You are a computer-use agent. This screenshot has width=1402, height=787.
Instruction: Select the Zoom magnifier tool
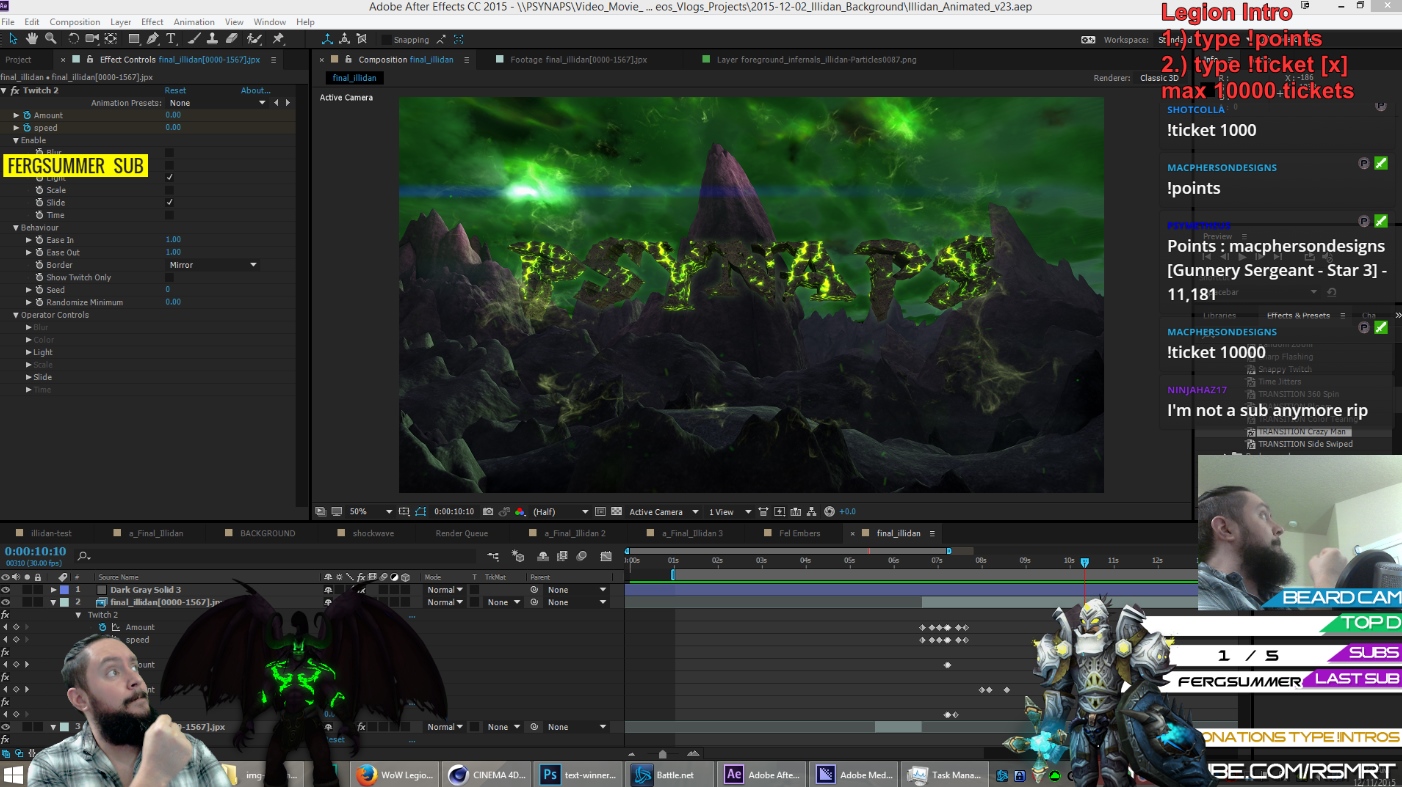[x=50, y=39]
